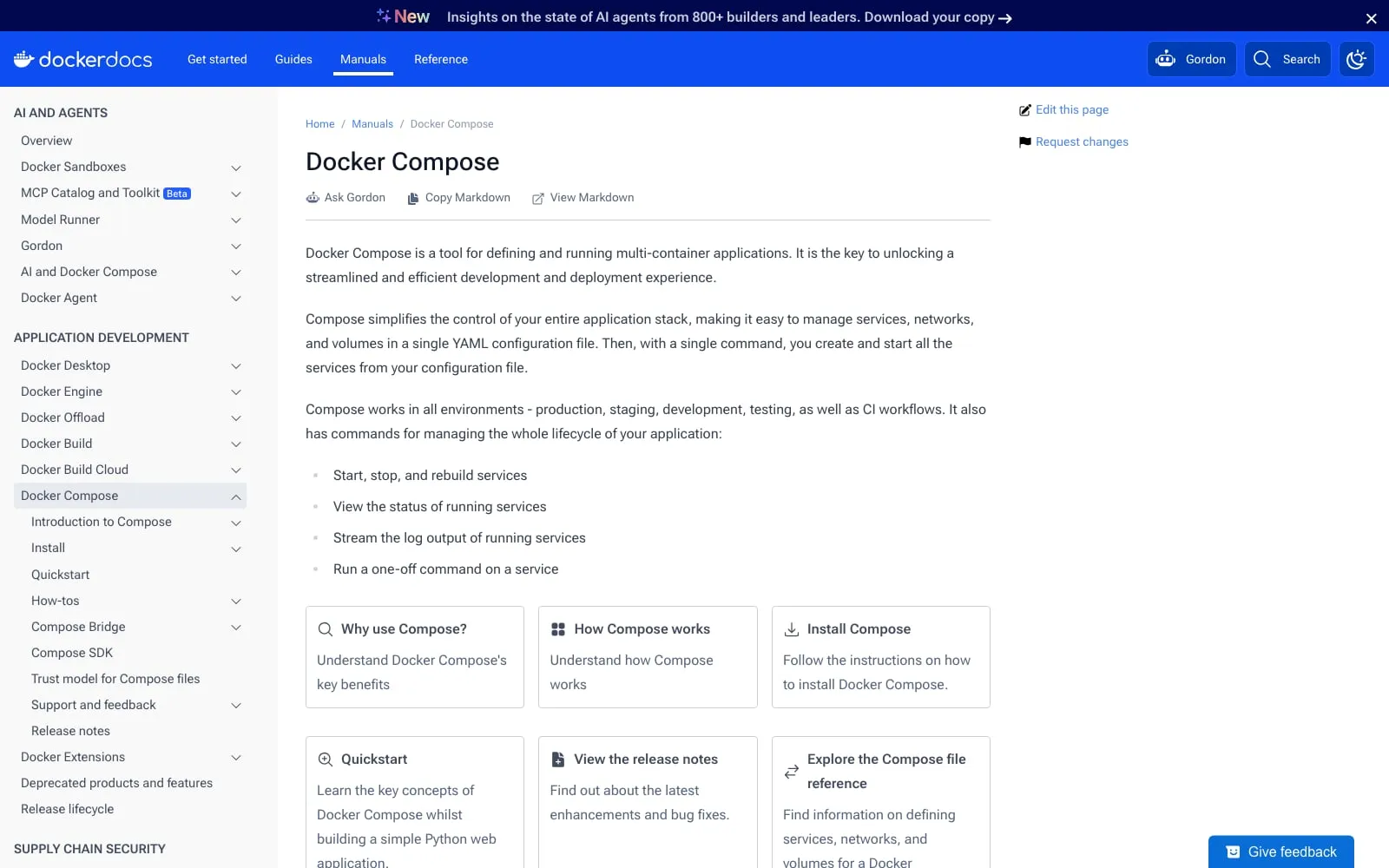Image resolution: width=1389 pixels, height=868 pixels.
Task: Select the Manuals tab
Action: click(363, 59)
